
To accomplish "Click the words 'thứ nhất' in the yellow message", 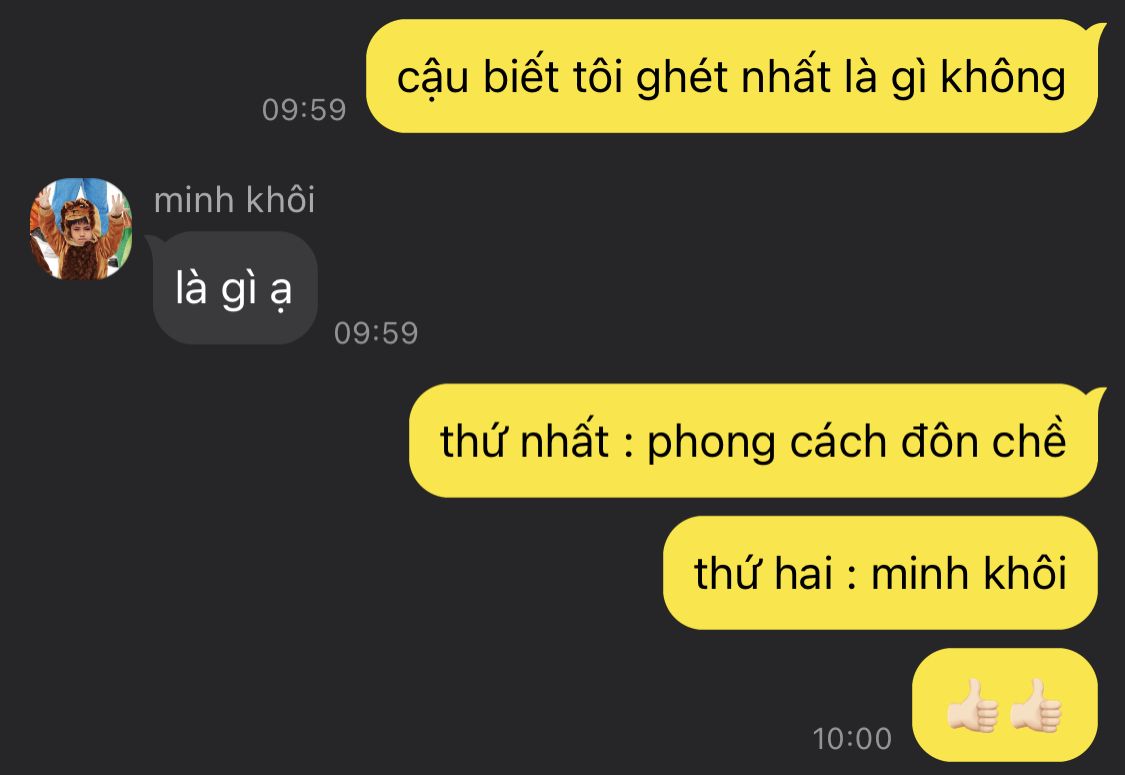I will tap(524, 441).
